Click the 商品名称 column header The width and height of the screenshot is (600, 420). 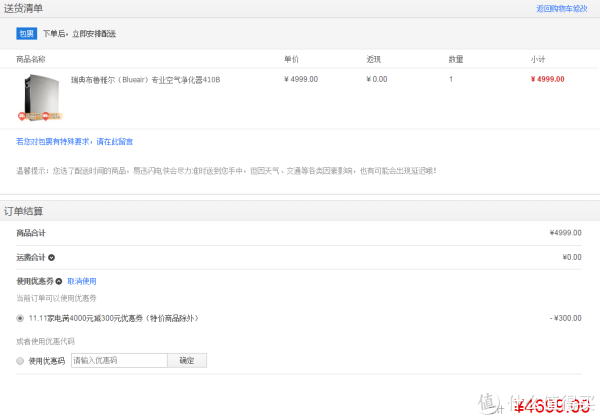(x=31, y=59)
